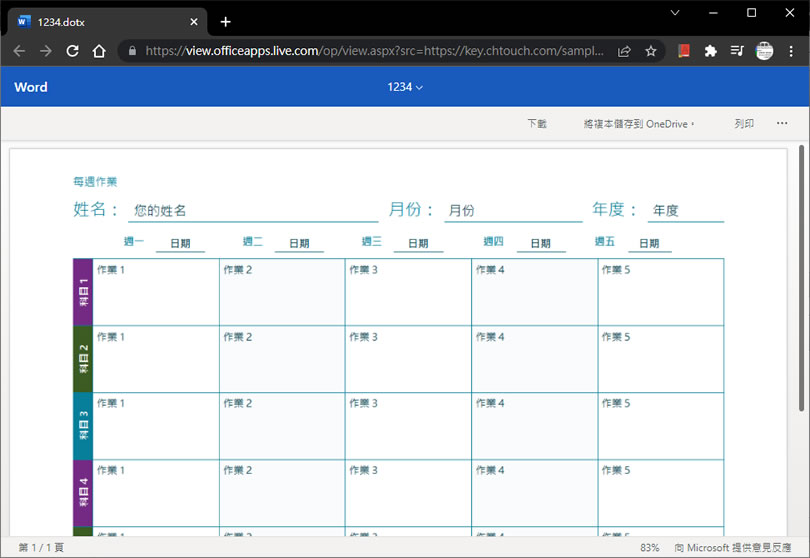Open the media control playlist icon
Viewport: 810px width, 558px height.
point(737,51)
